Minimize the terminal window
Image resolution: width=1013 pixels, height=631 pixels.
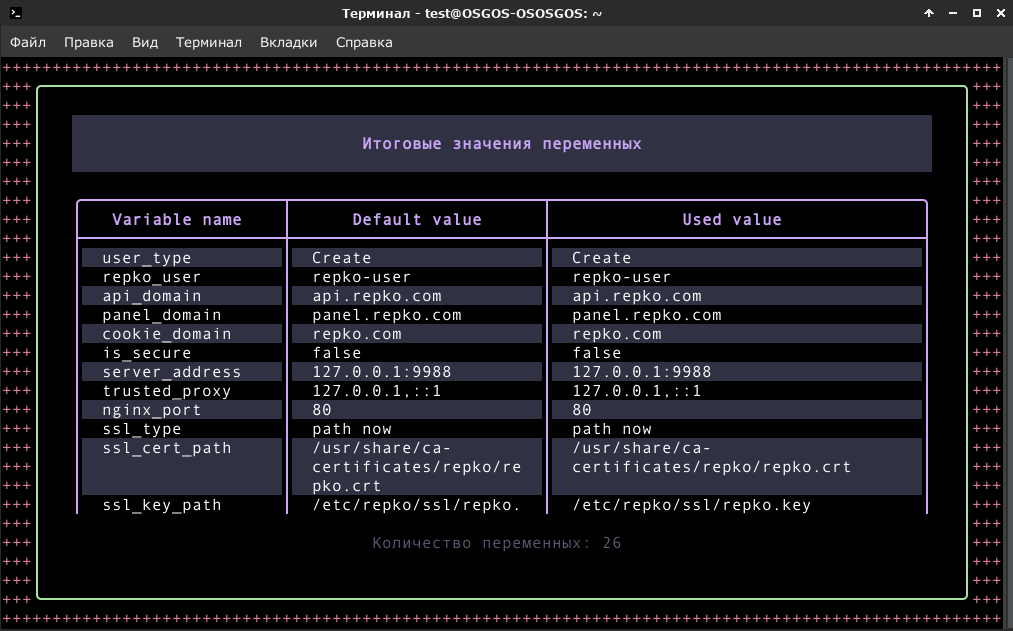pyautogui.click(x=953, y=13)
